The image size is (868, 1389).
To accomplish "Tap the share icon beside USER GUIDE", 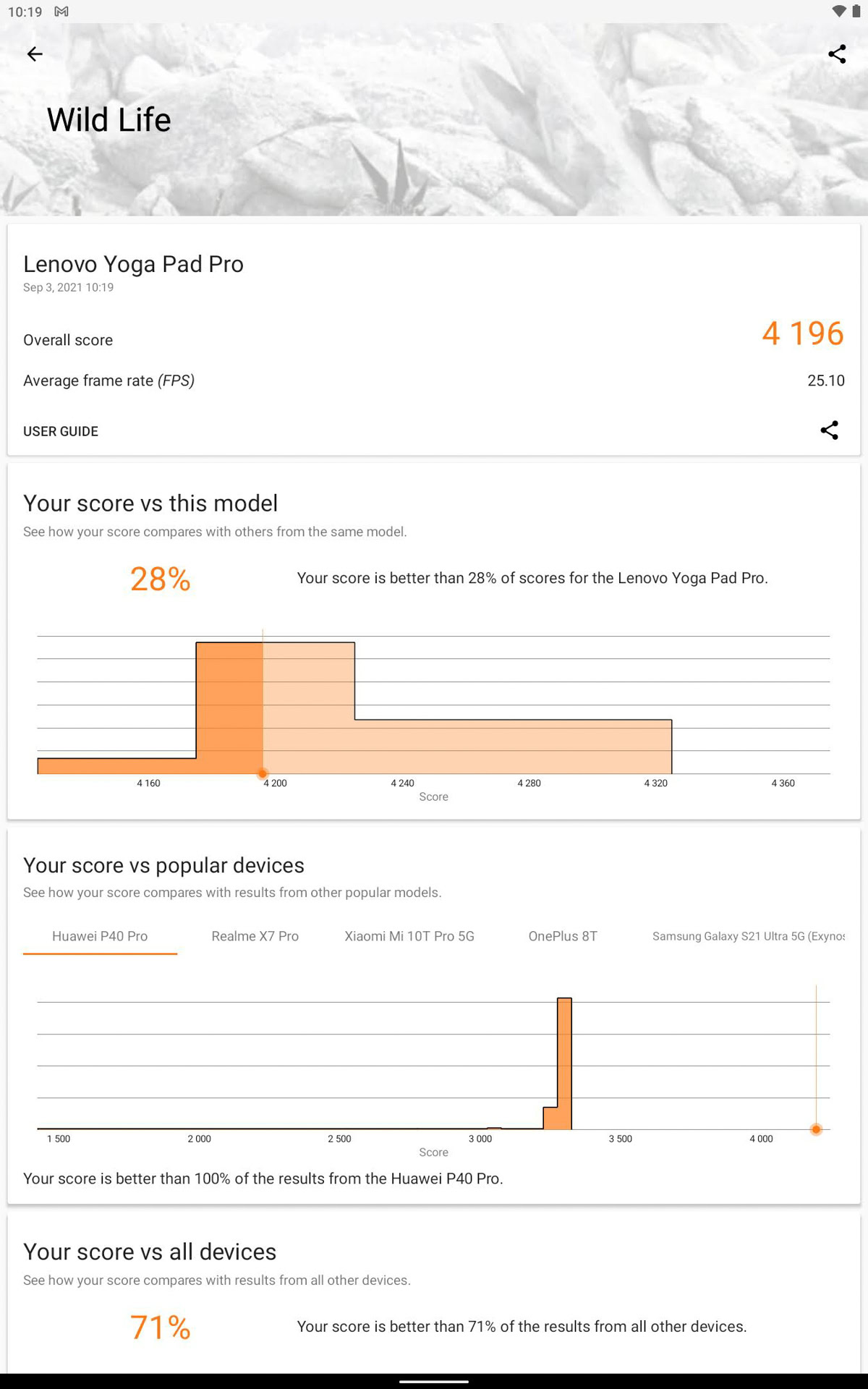I will [x=829, y=430].
